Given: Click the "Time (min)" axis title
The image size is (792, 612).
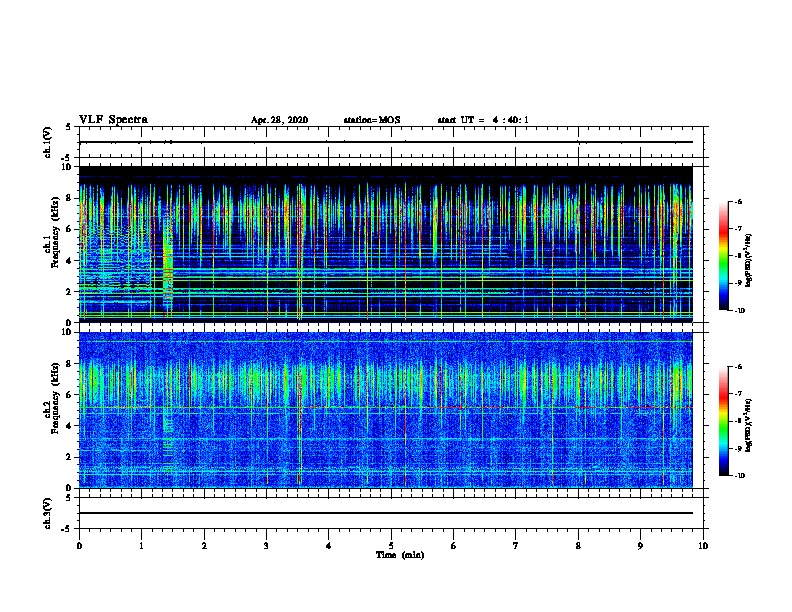Looking at the screenshot, I should coord(400,555).
